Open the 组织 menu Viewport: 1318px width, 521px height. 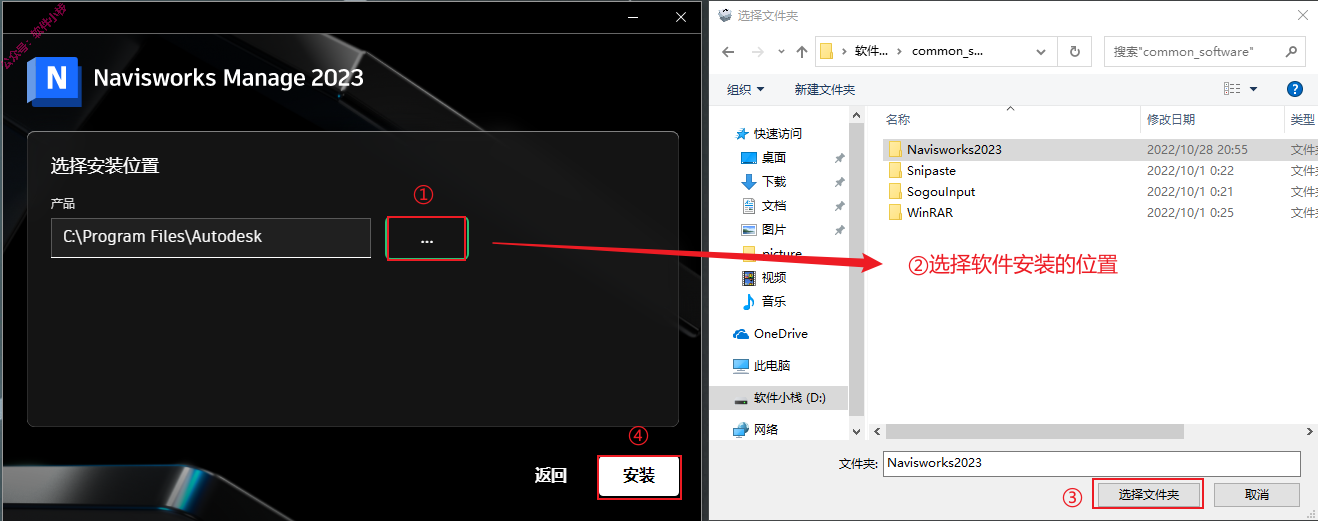tap(745, 89)
